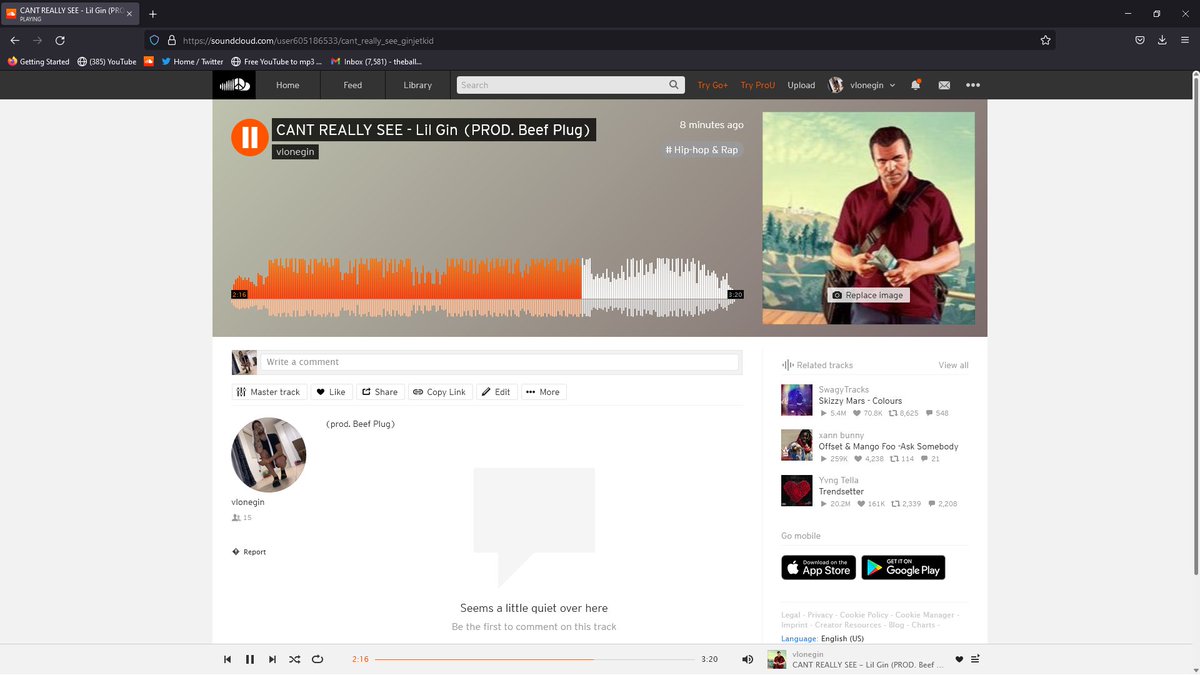Go to the Home tab

[x=288, y=85]
